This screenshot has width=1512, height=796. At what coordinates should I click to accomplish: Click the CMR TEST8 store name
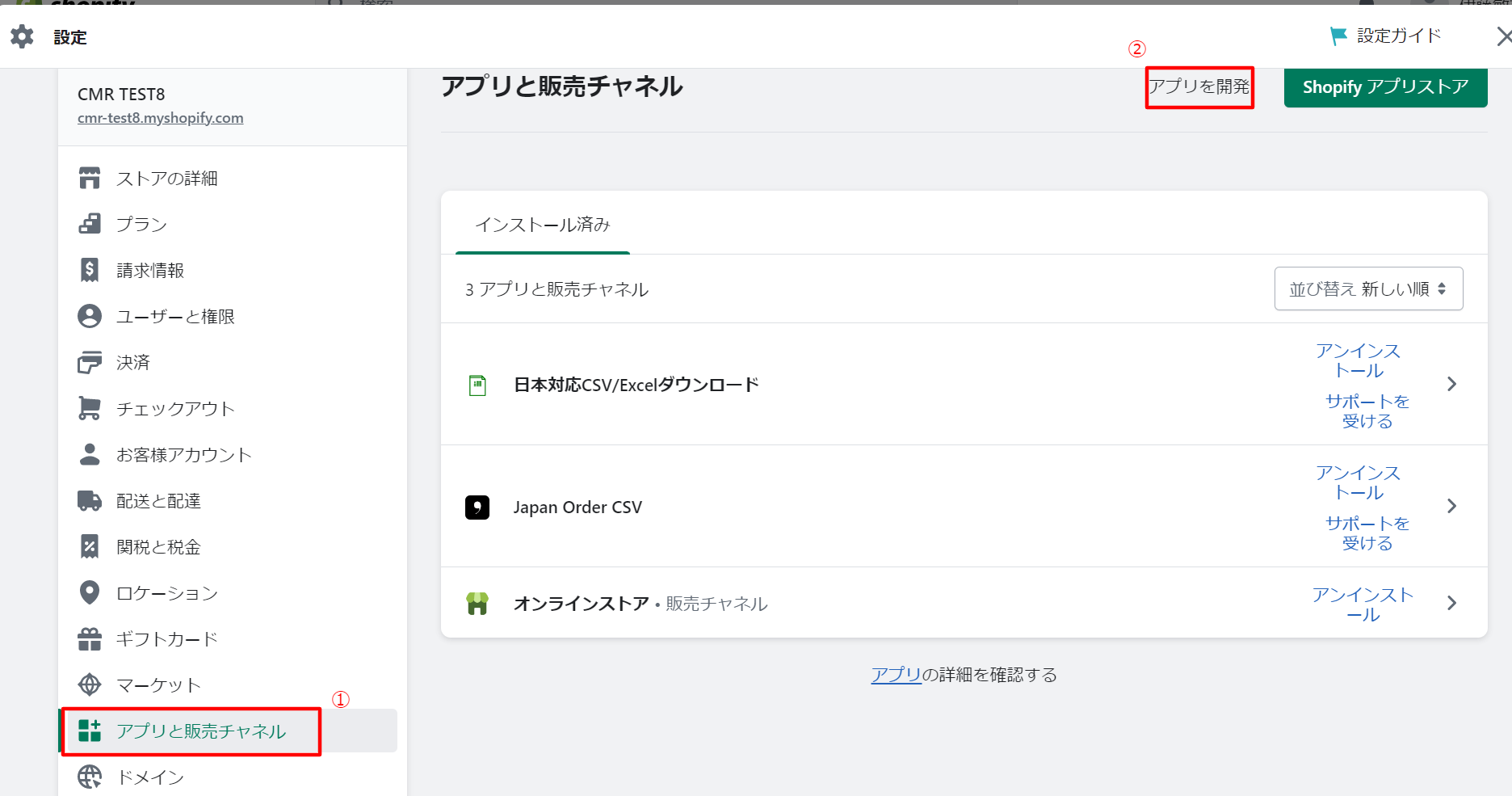(121, 95)
